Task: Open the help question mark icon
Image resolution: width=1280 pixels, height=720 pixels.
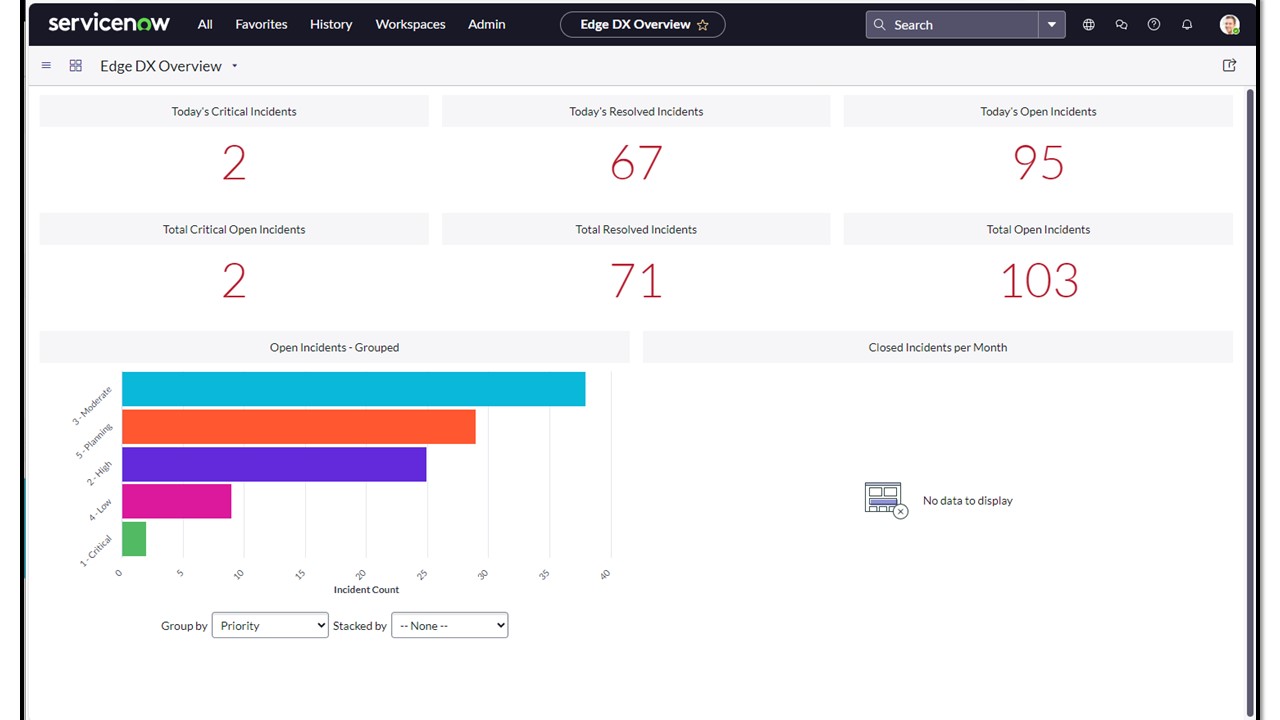Action: tap(1154, 25)
